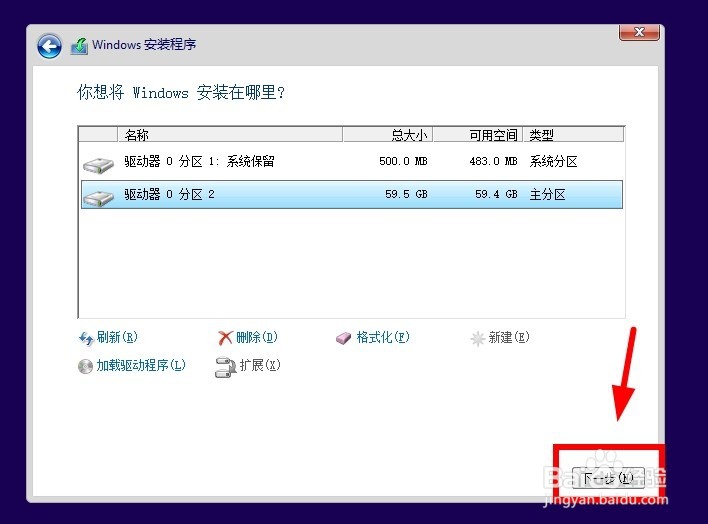Delete the partition with 删除(D)
This screenshot has height=524, width=708.
tap(256, 337)
